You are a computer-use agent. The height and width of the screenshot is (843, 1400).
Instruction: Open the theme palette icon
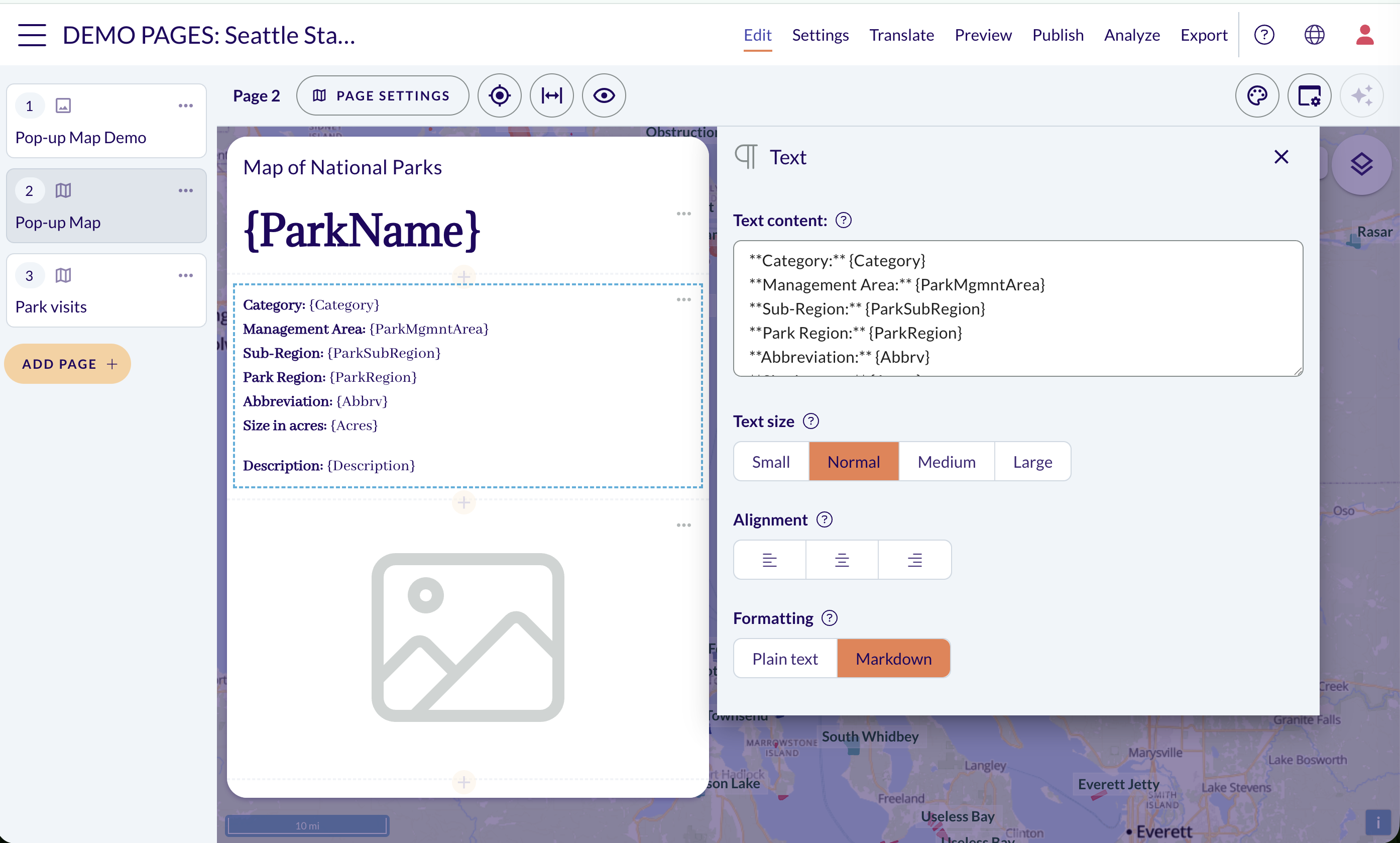pyautogui.click(x=1257, y=95)
